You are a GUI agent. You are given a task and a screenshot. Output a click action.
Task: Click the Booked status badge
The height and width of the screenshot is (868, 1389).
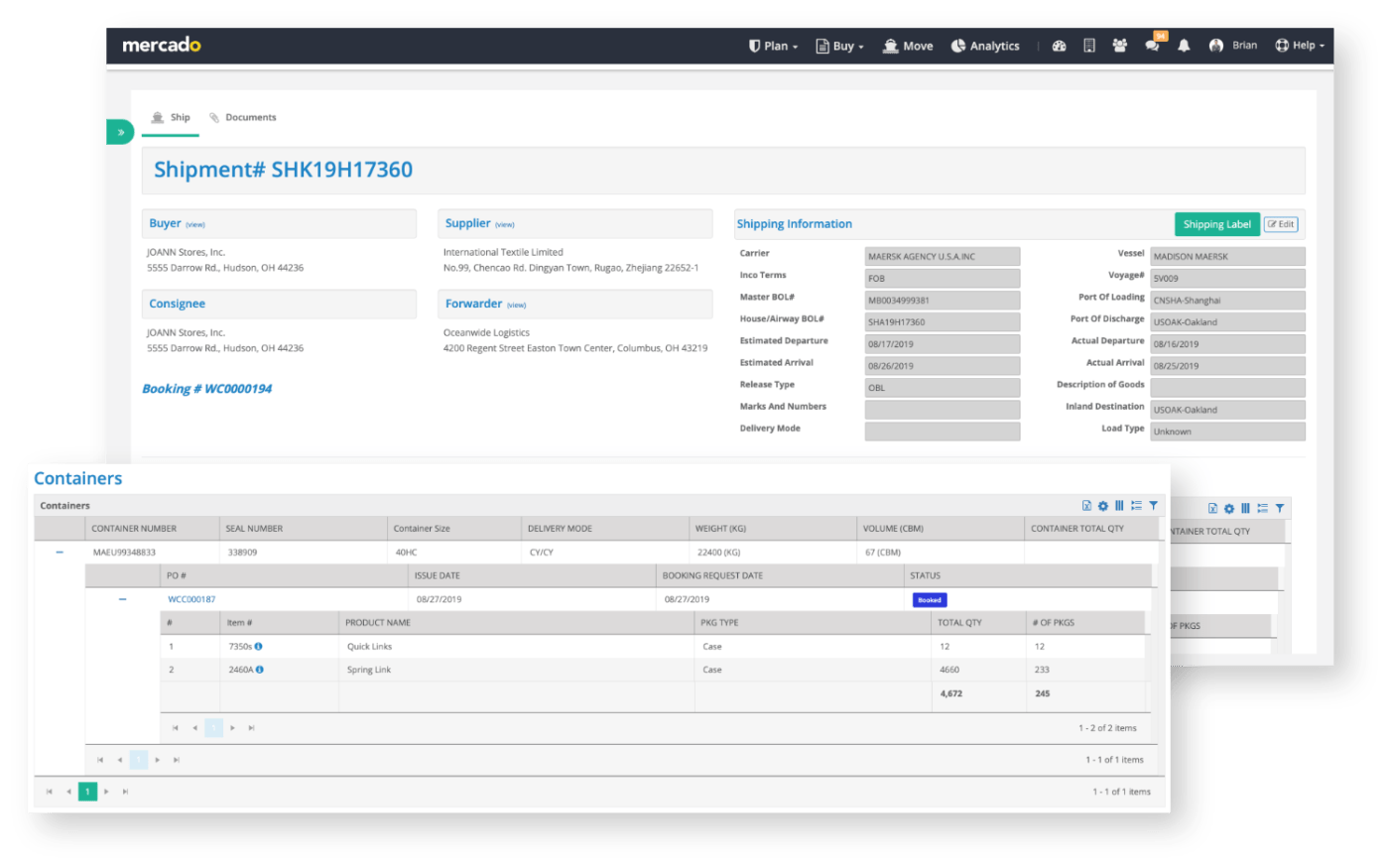(x=930, y=599)
